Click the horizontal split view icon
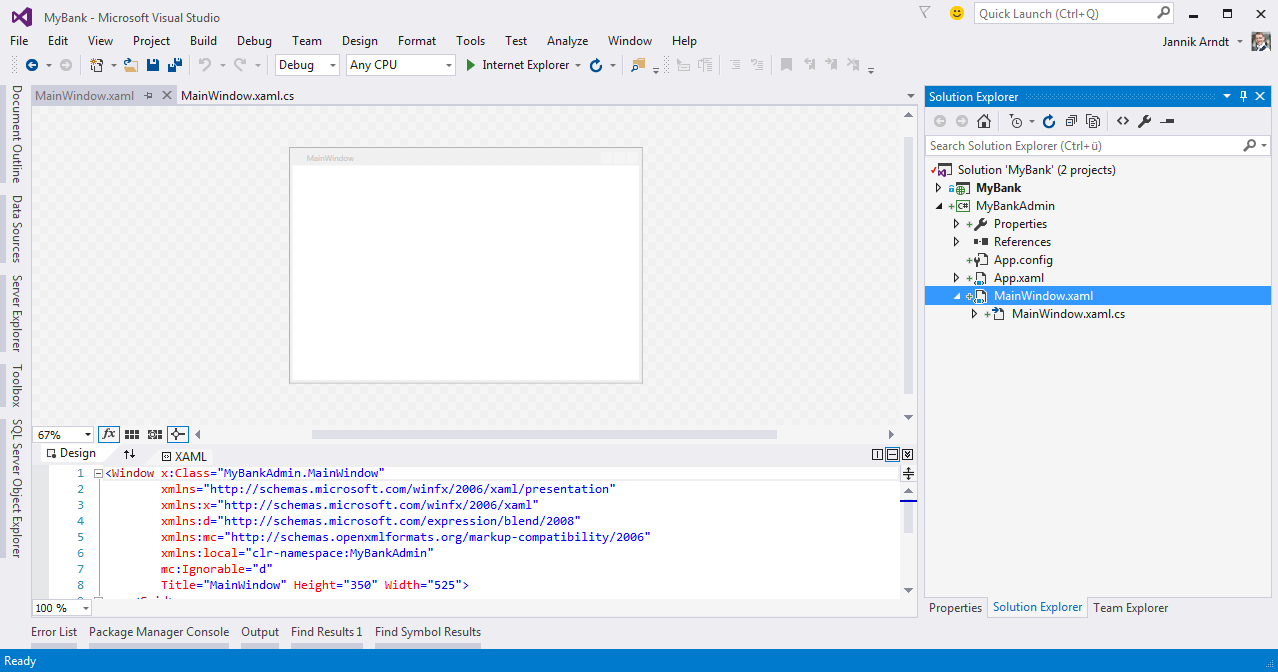The width and height of the screenshot is (1278, 672). point(893,455)
